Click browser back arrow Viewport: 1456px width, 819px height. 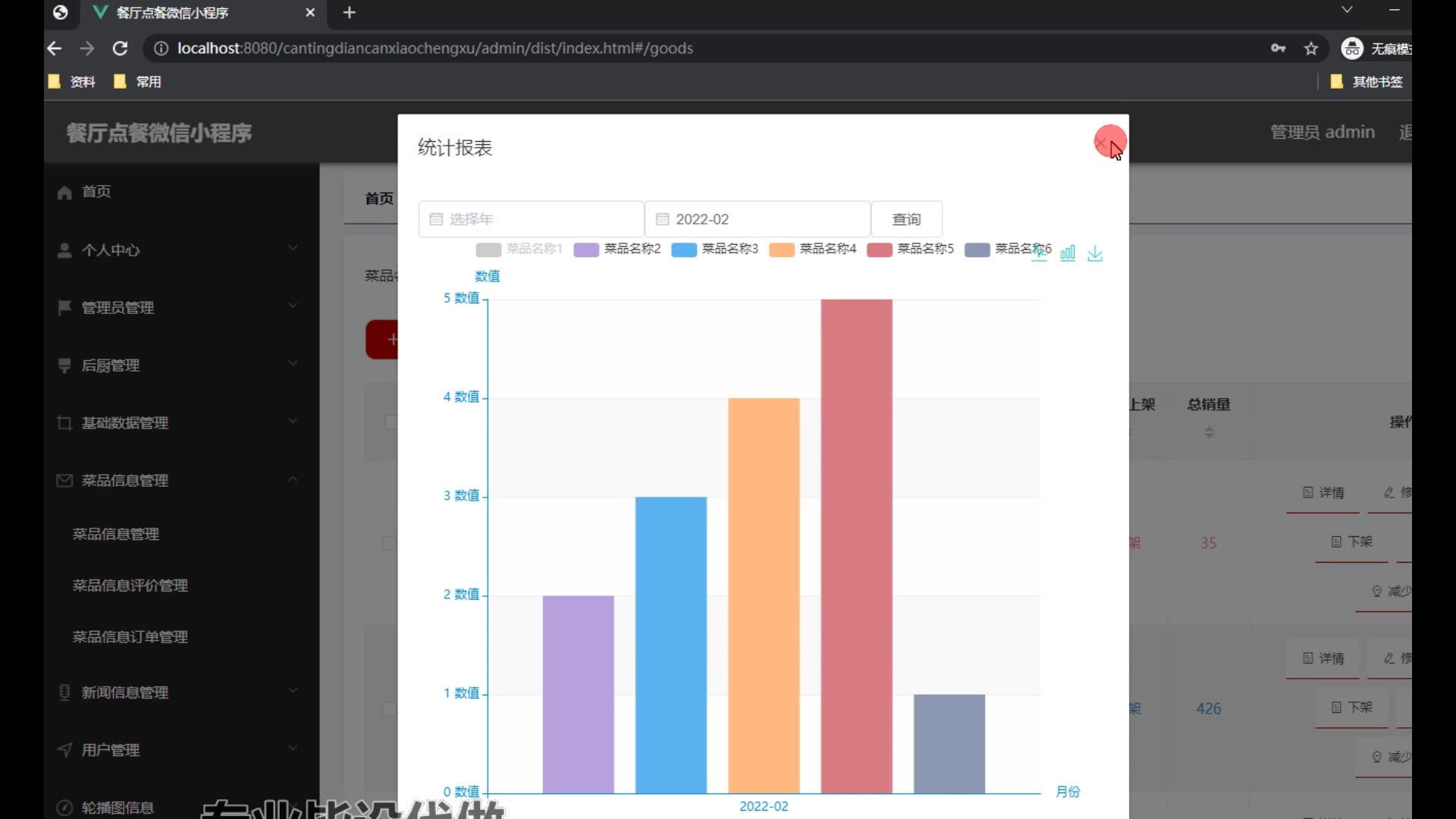(x=55, y=49)
